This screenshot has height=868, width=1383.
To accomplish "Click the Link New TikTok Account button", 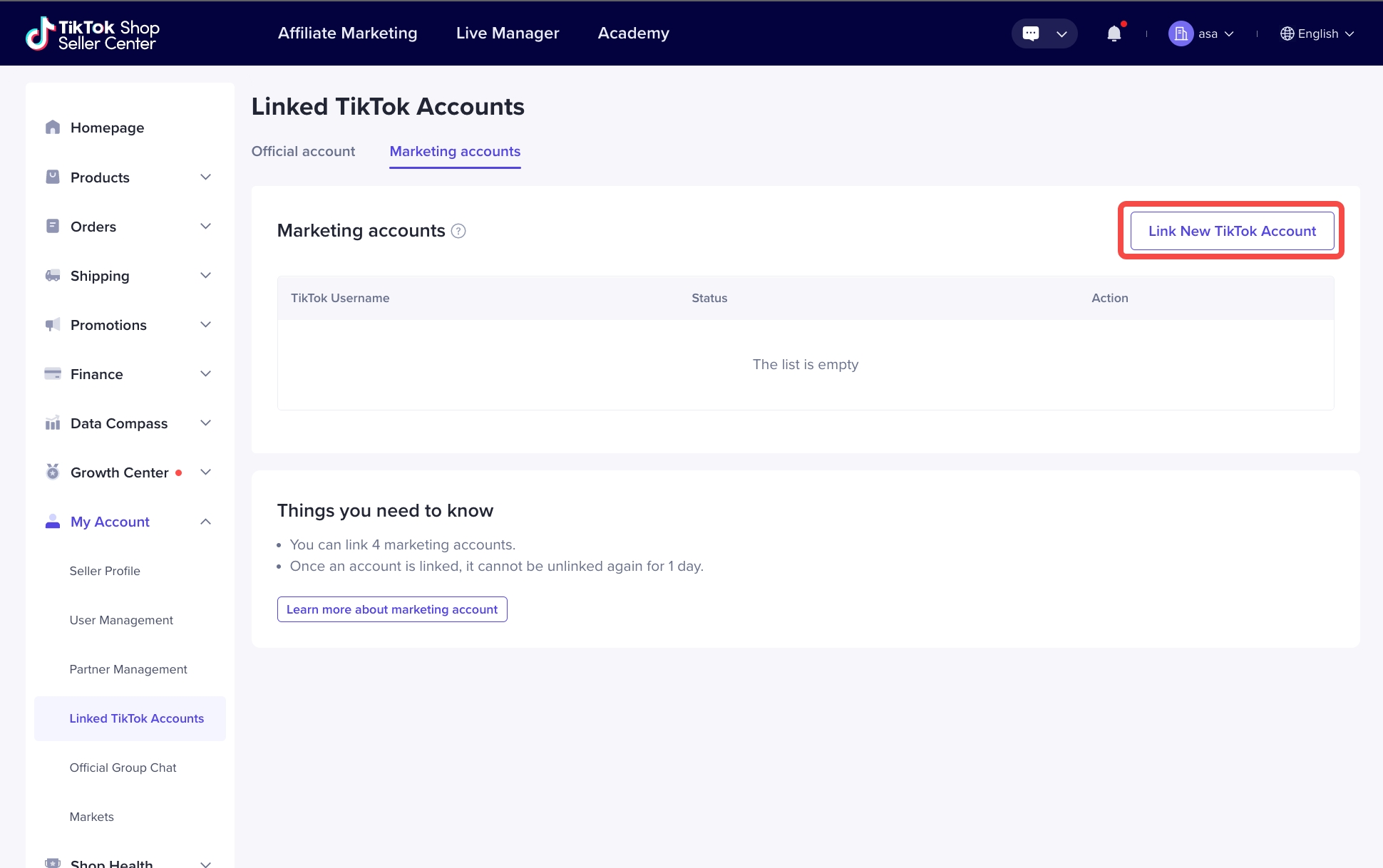I will [1232, 231].
